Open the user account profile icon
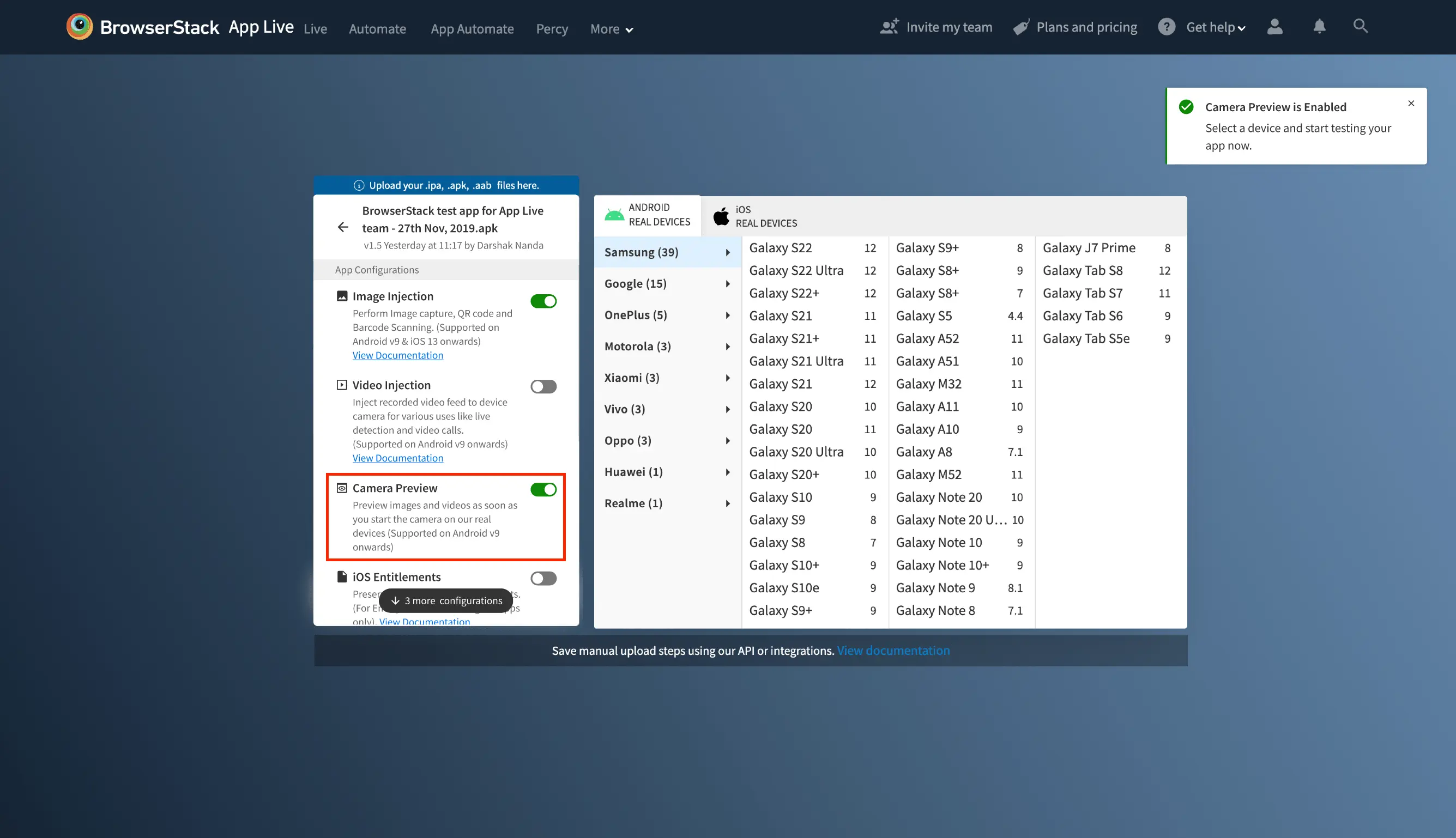The height and width of the screenshot is (838, 1456). [x=1274, y=27]
